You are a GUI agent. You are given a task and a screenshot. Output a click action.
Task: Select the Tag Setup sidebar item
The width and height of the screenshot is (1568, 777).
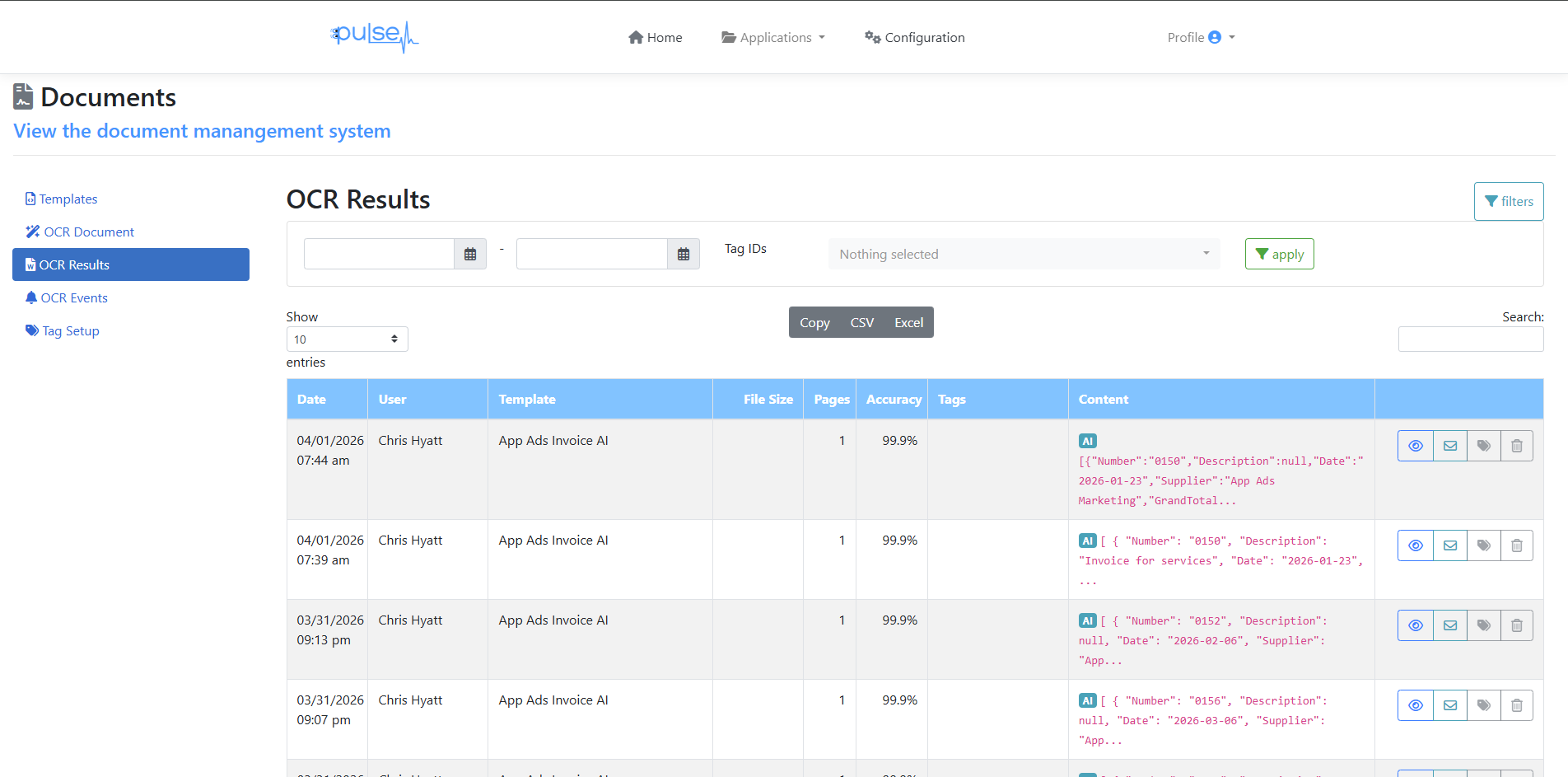[x=70, y=330]
